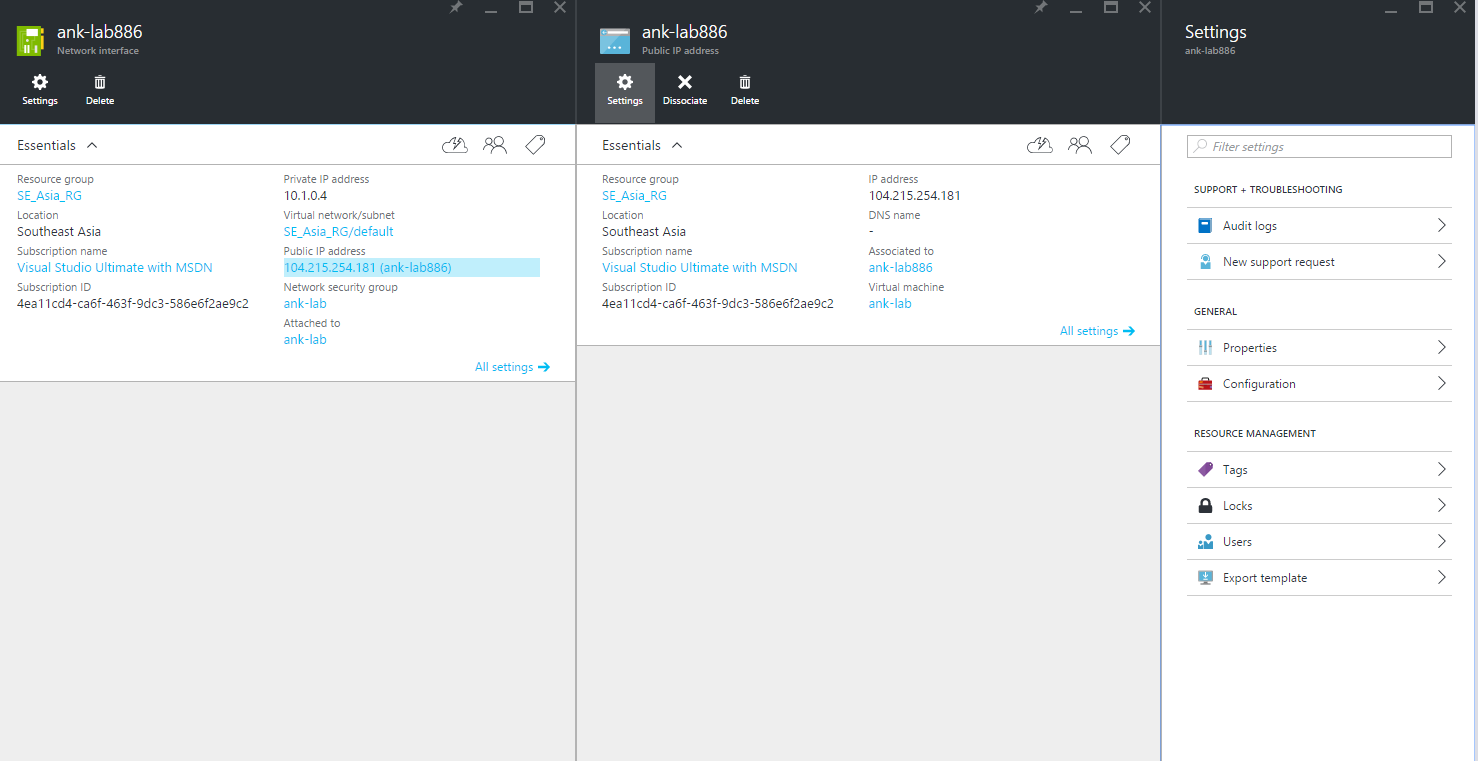Open subscription link in Network interface blade
1478x761 pixels.
(x=115, y=268)
